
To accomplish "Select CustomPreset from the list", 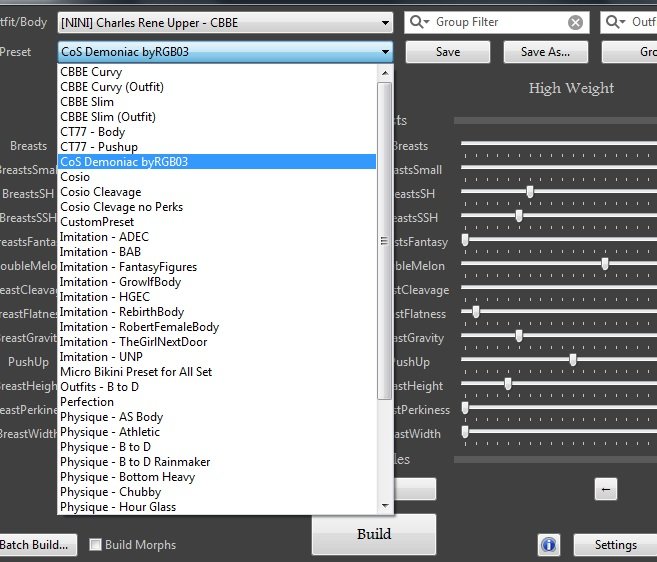I will click(x=217, y=222).
